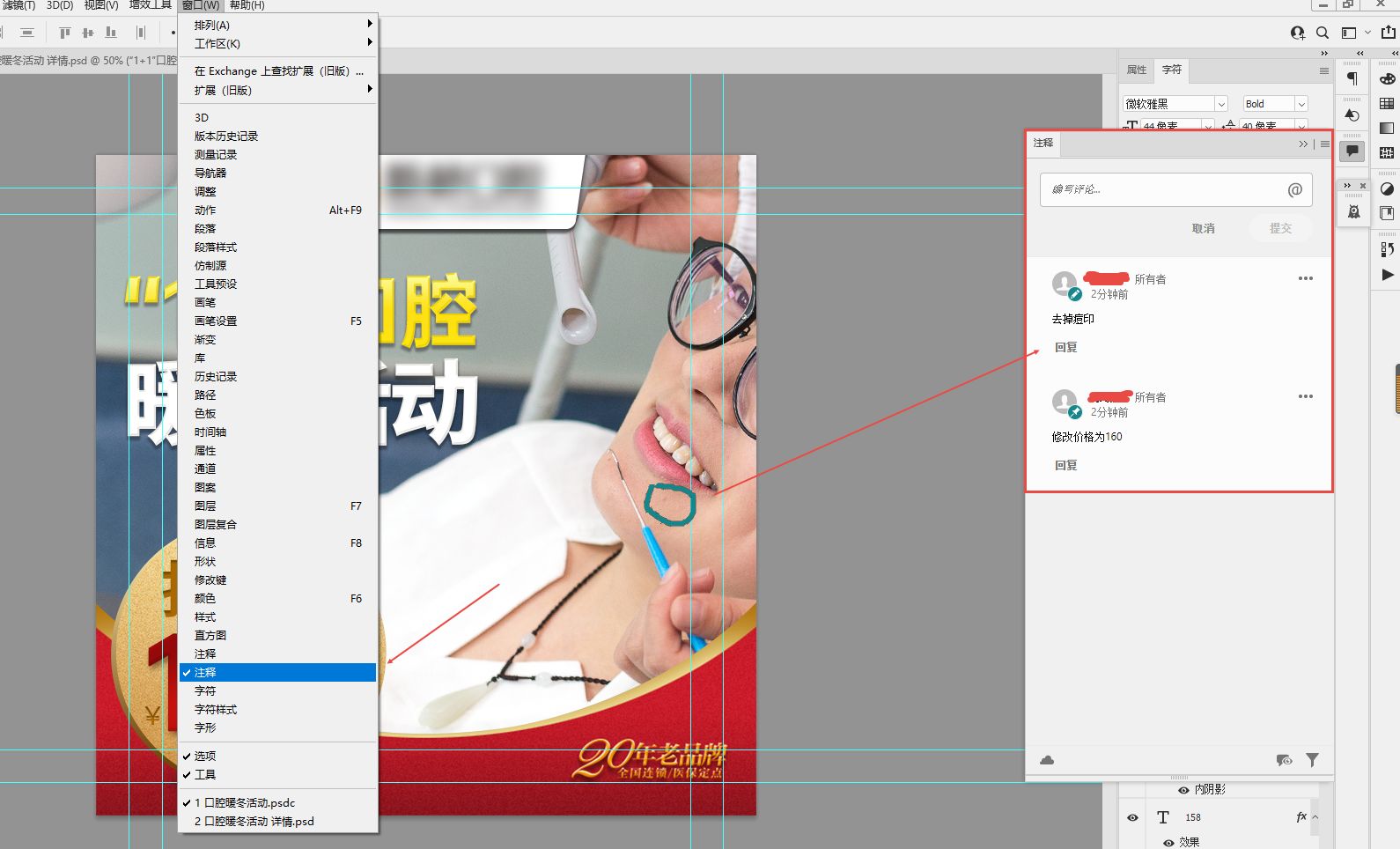The height and width of the screenshot is (849, 1400).
Task: Open options for the 修改价格为160 comment
Action: coord(1306,396)
